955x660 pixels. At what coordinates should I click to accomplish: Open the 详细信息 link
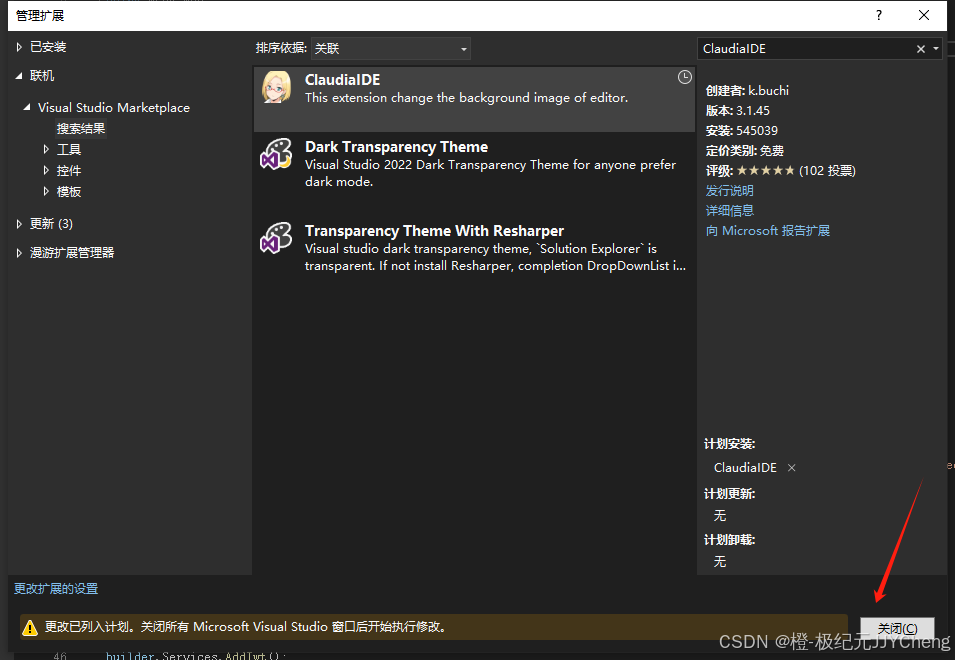730,211
